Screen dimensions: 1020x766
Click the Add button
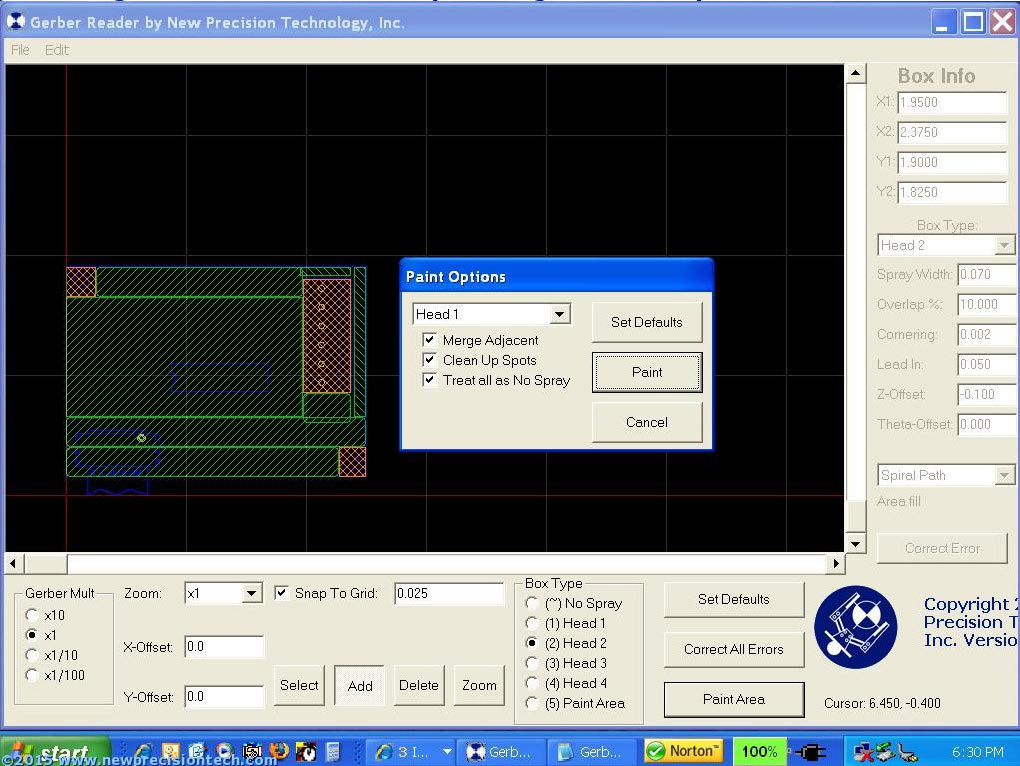click(360, 685)
